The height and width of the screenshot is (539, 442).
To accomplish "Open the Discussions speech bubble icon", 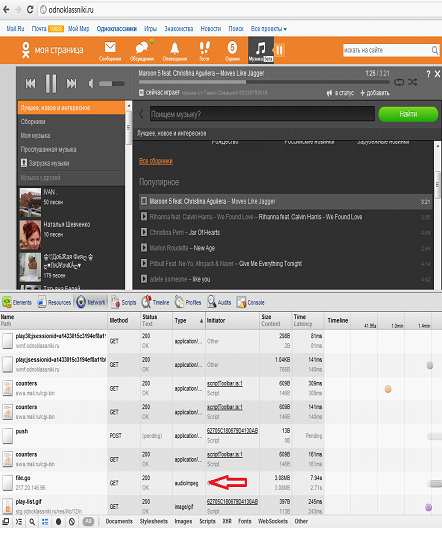I will (x=142, y=51).
